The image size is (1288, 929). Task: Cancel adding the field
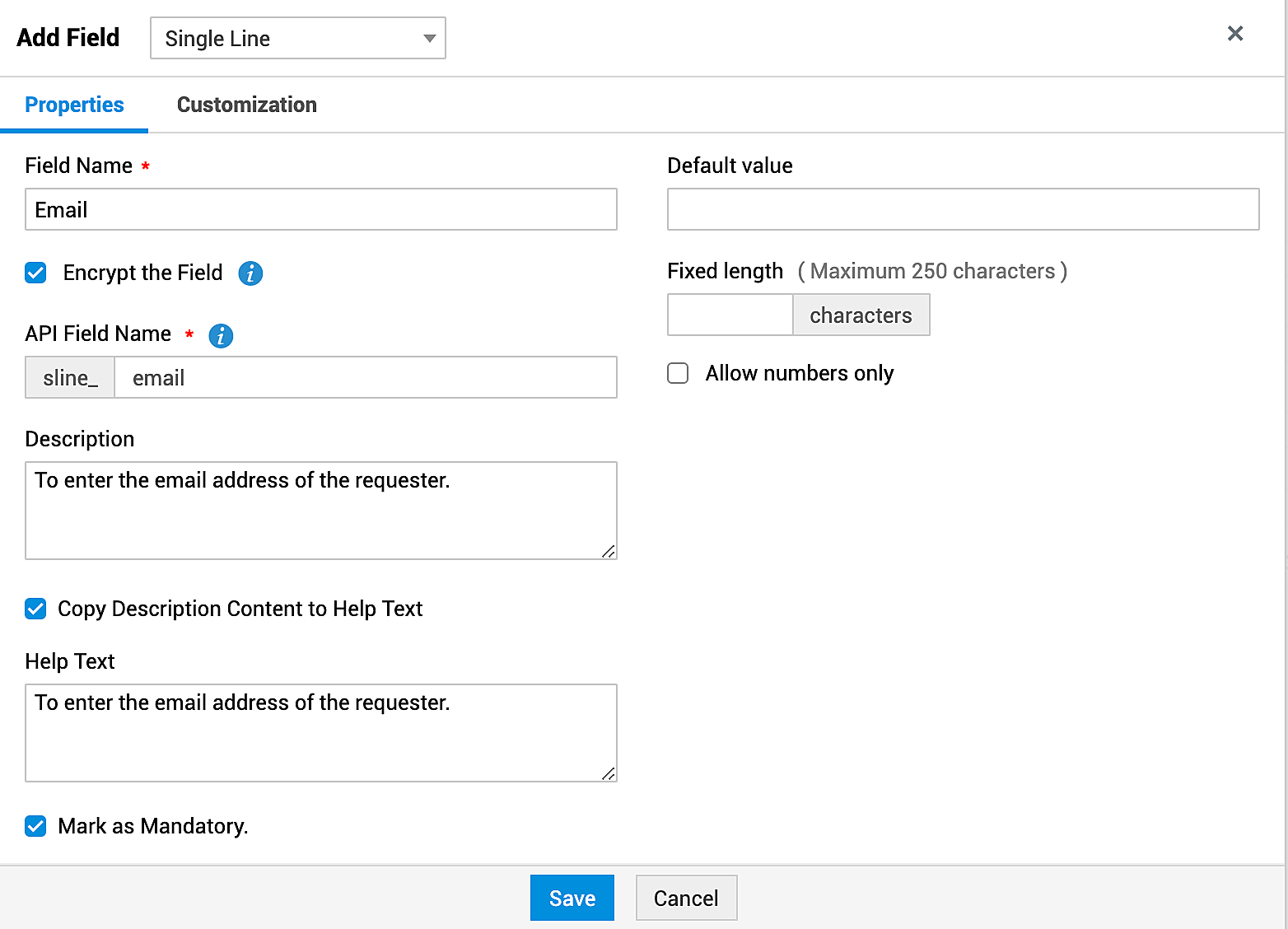point(686,898)
